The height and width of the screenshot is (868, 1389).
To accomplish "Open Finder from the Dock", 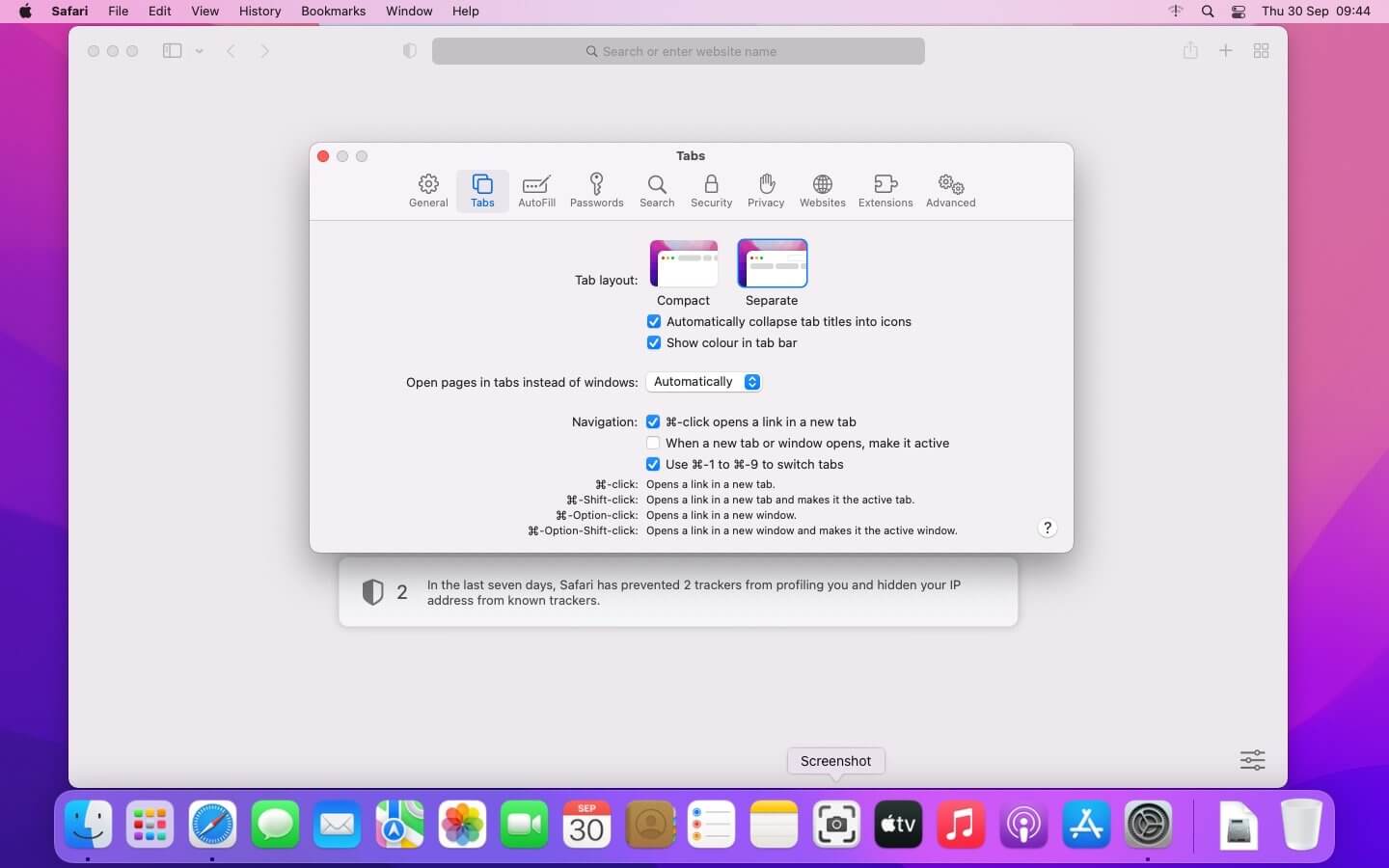I will point(88,825).
